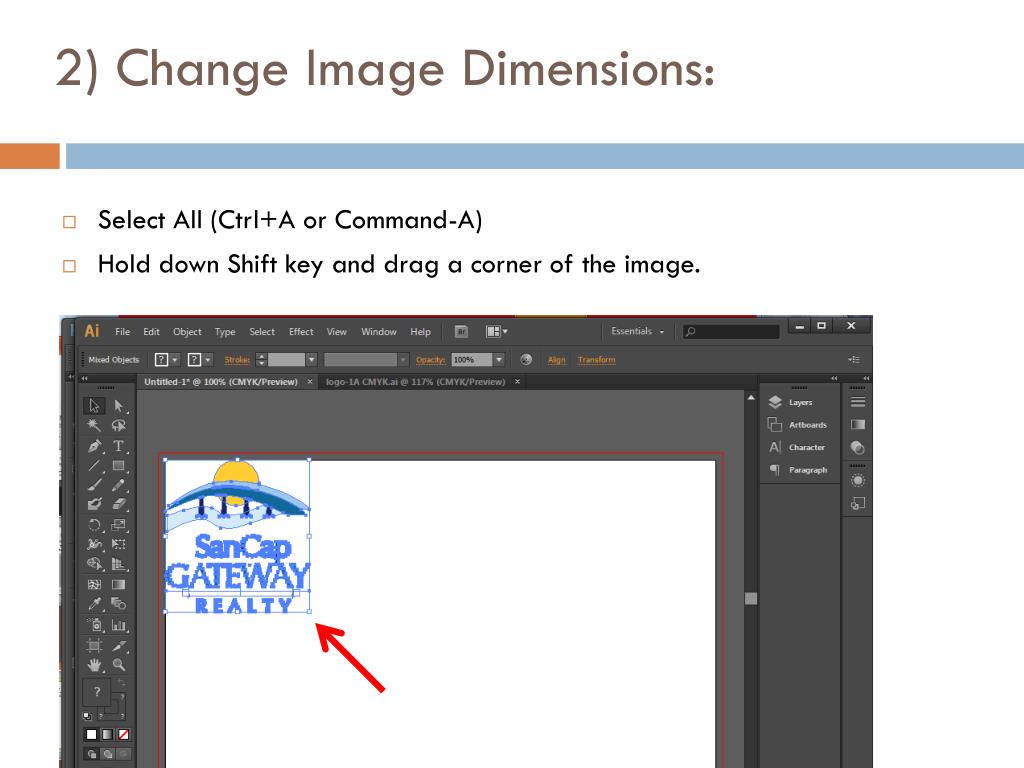Viewport: 1024px width, 768px height.
Task: Open the Effect menu
Action: tap(301, 332)
